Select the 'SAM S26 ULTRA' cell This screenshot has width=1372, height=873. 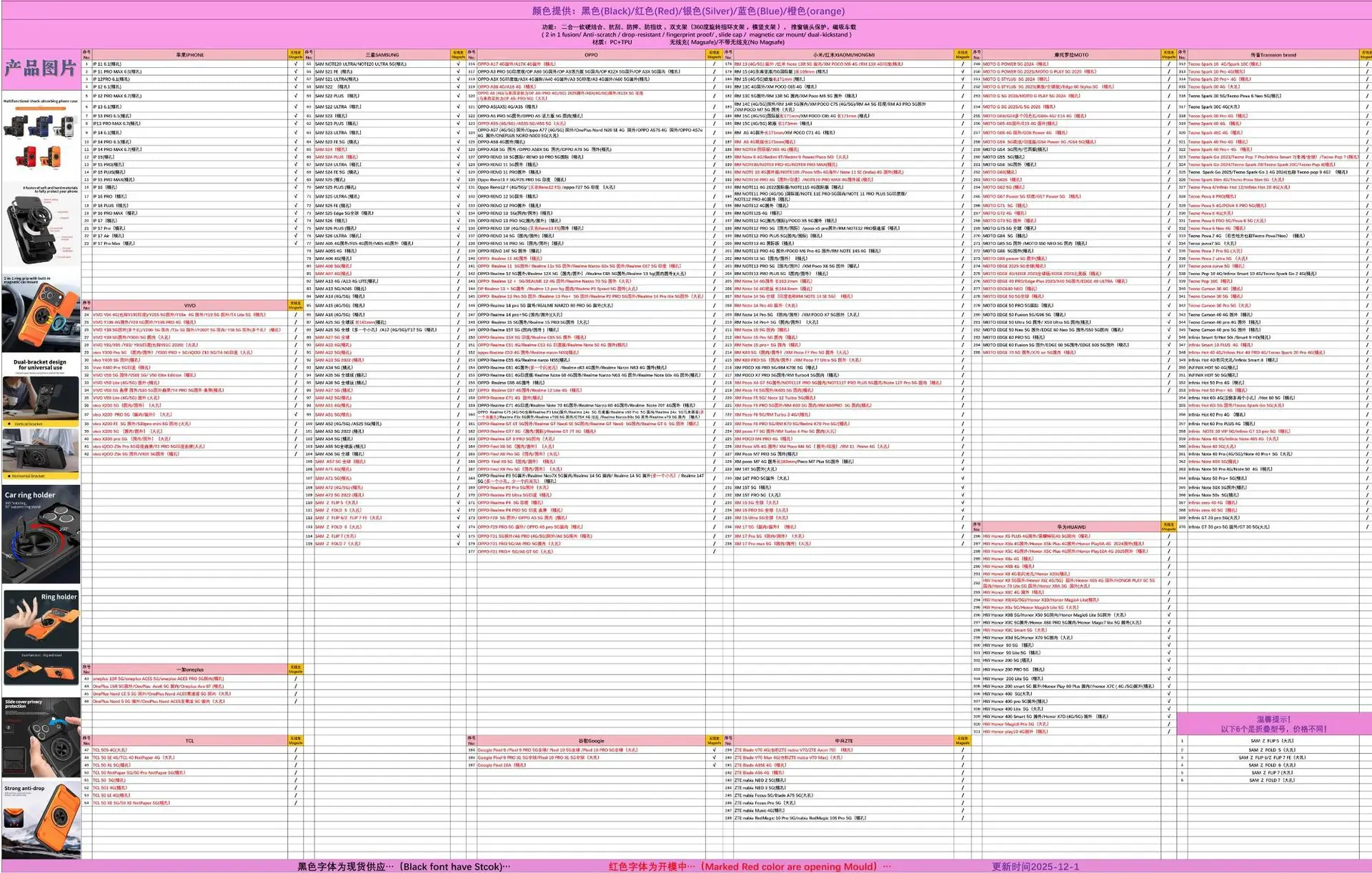click(382, 236)
